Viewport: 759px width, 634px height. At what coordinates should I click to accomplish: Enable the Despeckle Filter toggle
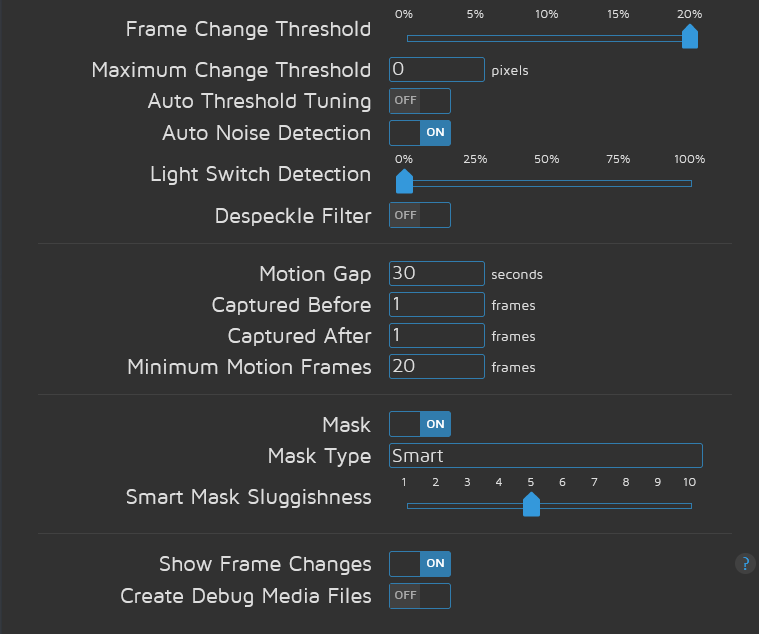pos(420,215)
